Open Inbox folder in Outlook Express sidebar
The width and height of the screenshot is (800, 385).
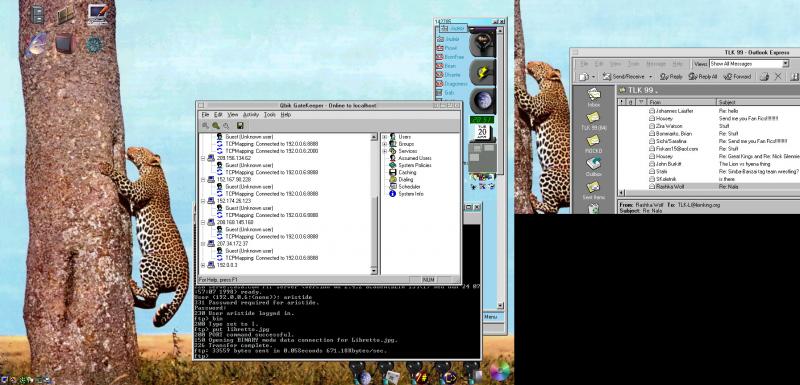pos(593,98)
